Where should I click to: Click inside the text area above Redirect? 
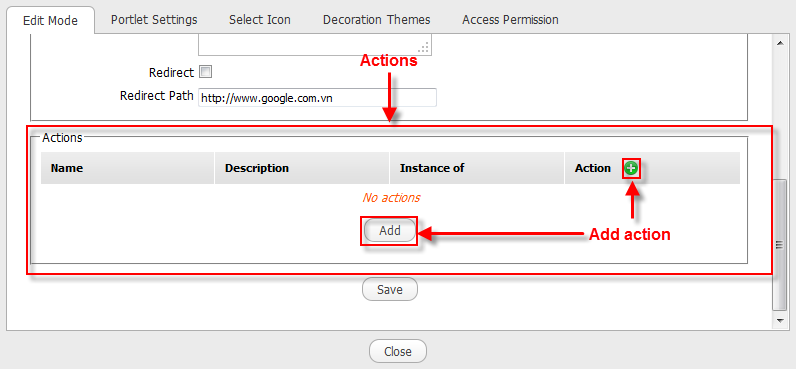click(x=315, y=45)
